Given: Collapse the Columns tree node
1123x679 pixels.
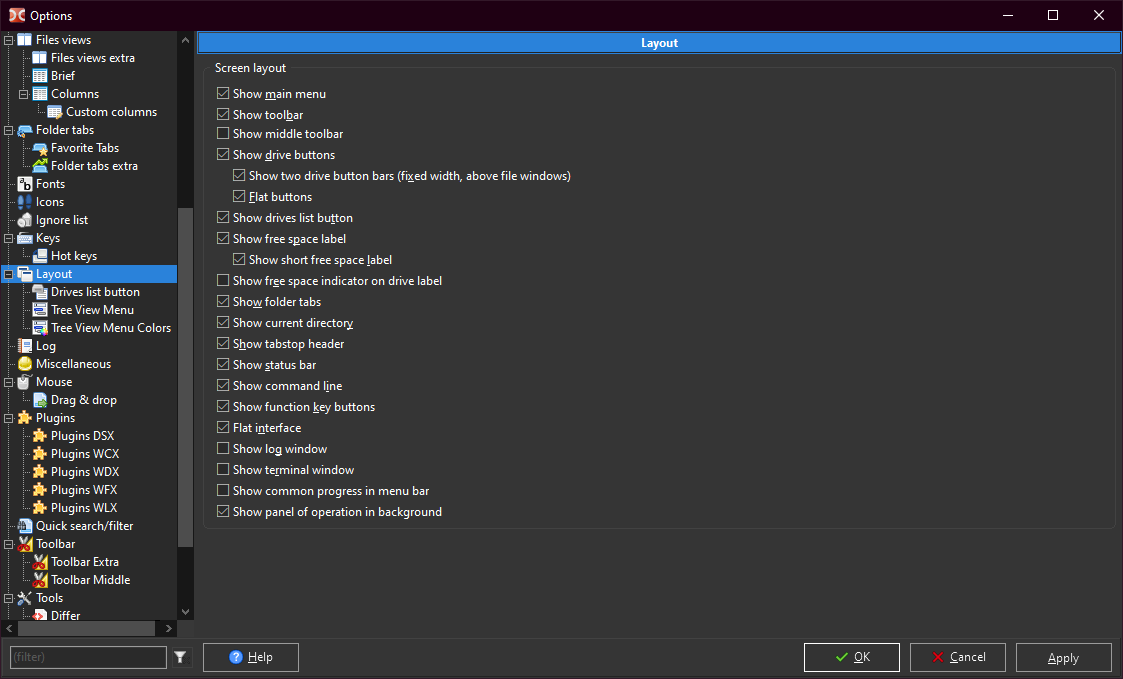Looking at the screenshot, I should tap(24, 94).
